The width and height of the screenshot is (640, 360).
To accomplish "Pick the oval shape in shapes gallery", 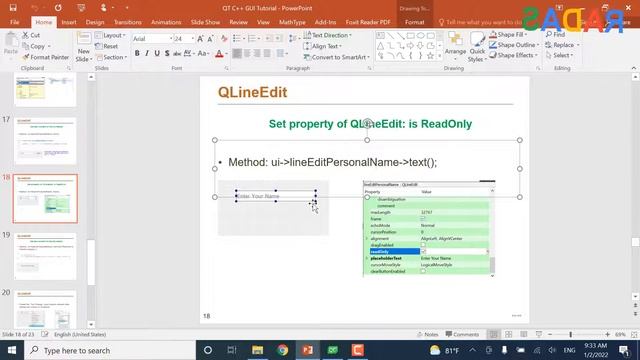I will [x=420, y=36].
